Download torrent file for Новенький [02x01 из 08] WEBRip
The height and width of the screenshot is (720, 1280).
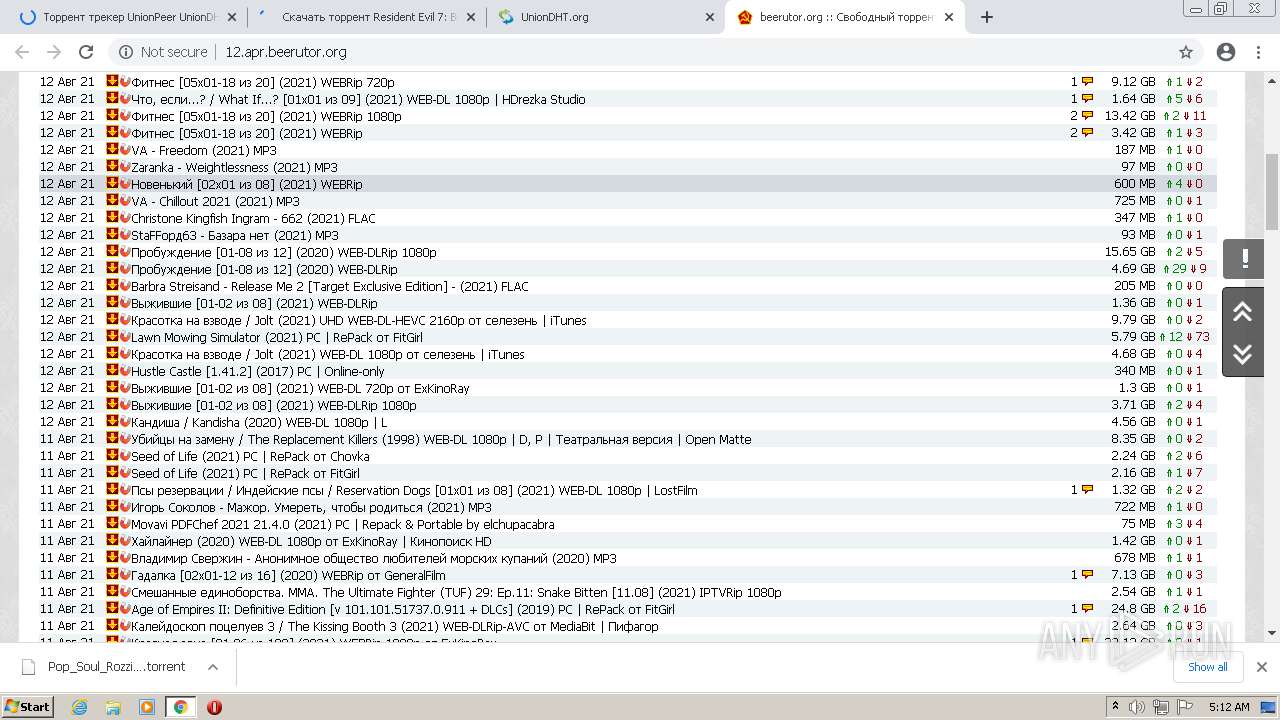[x=112, y=184]
